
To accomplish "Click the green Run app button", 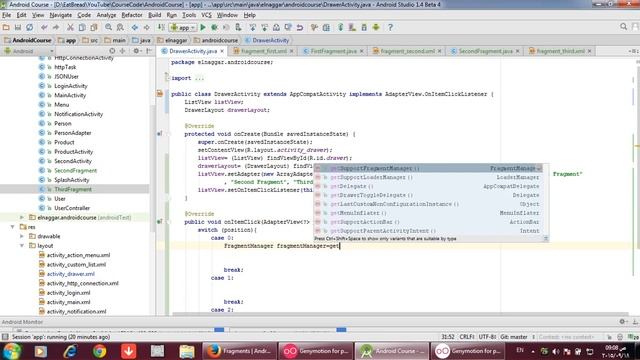I will click(203, 27).
